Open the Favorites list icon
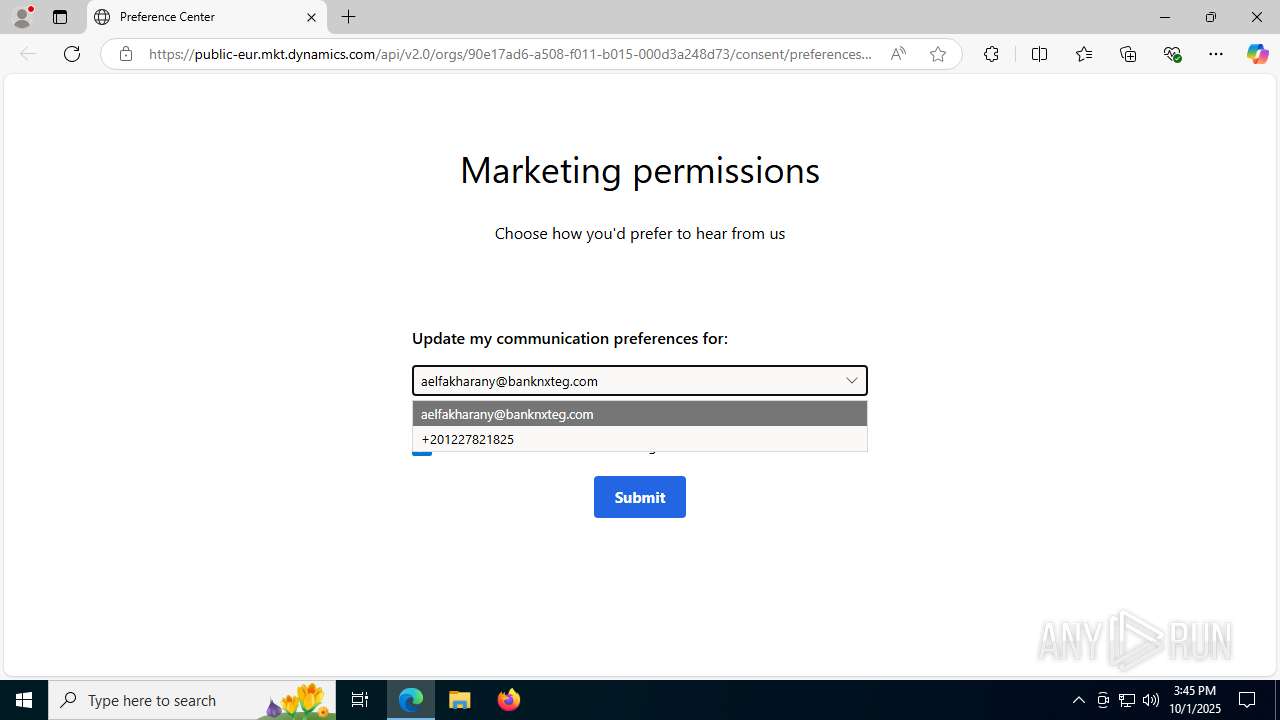 coord(1084,54)
